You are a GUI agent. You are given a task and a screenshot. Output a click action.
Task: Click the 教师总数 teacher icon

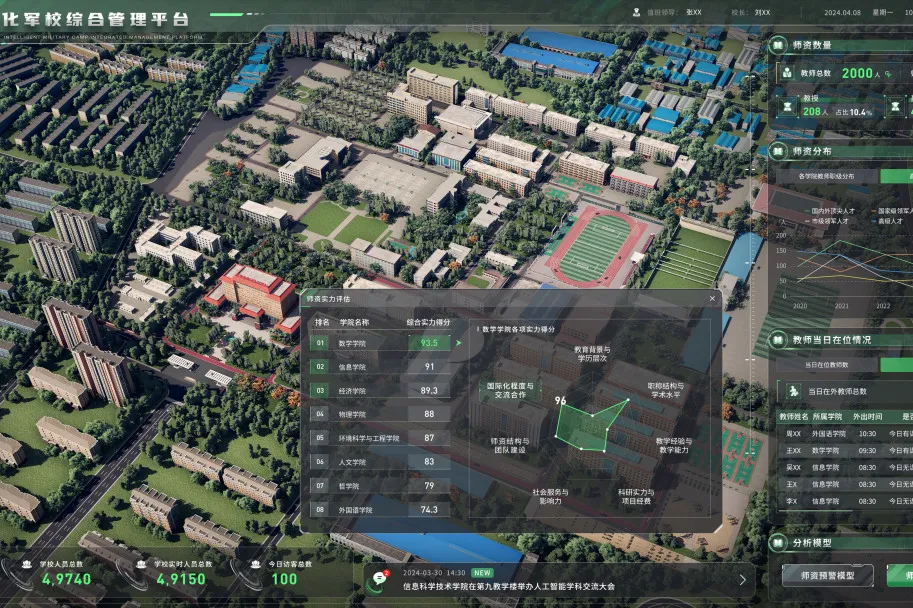pyautogui.click(x=788, y=73)
